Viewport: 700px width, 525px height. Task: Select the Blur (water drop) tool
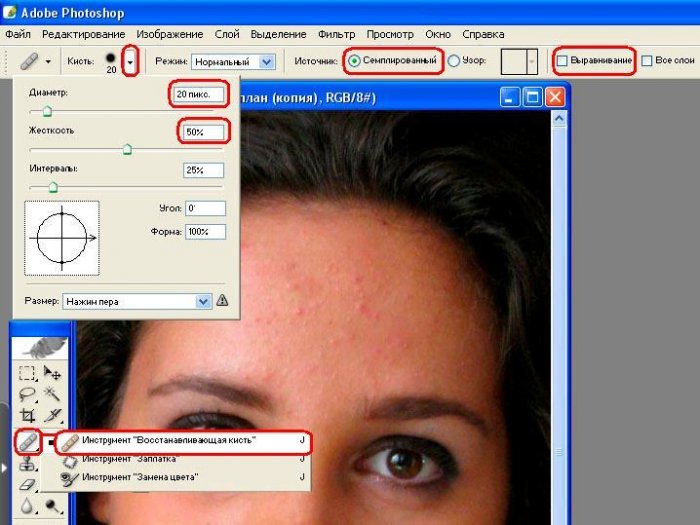click(28, 507)
